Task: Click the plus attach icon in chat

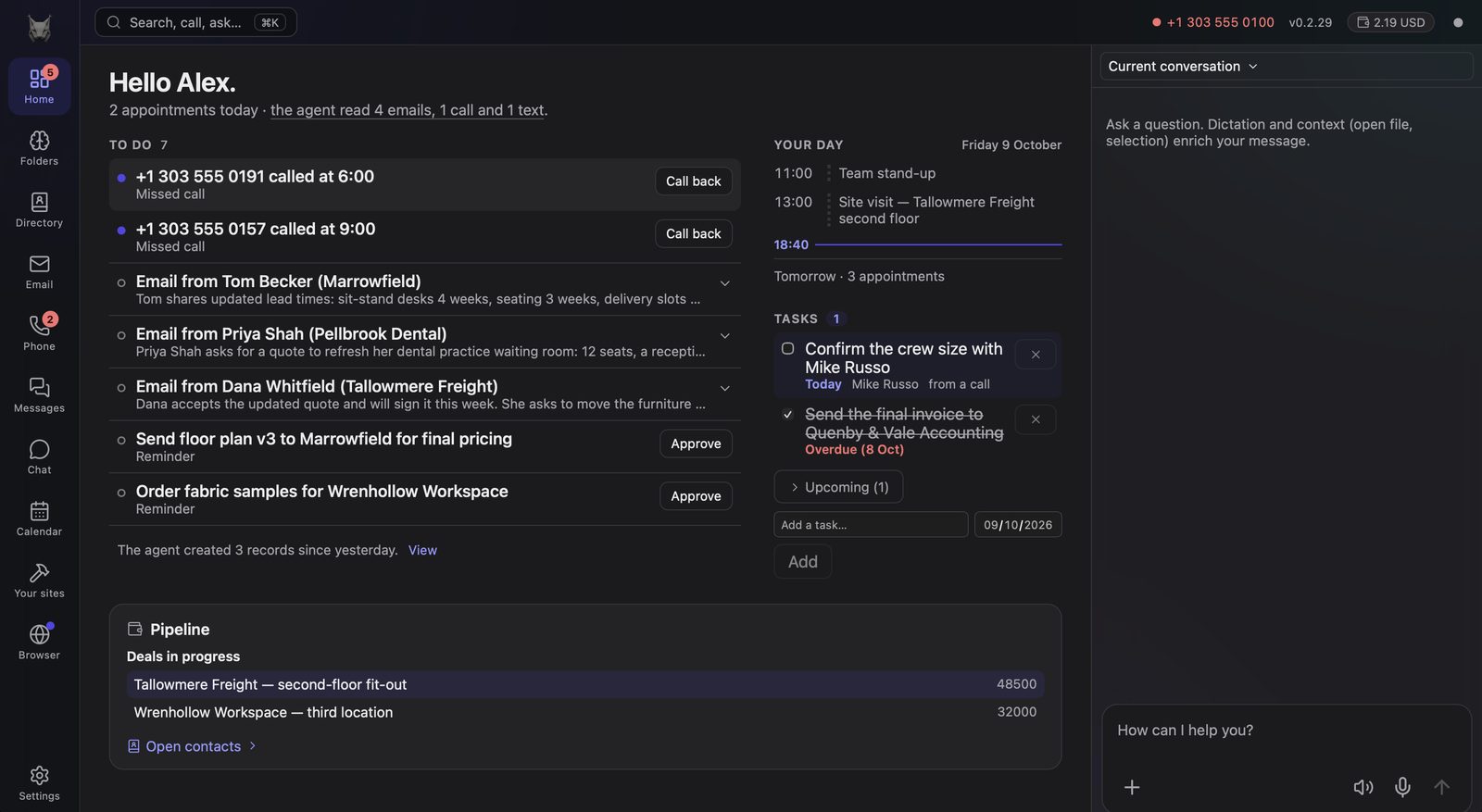Action: [1132, 787]
